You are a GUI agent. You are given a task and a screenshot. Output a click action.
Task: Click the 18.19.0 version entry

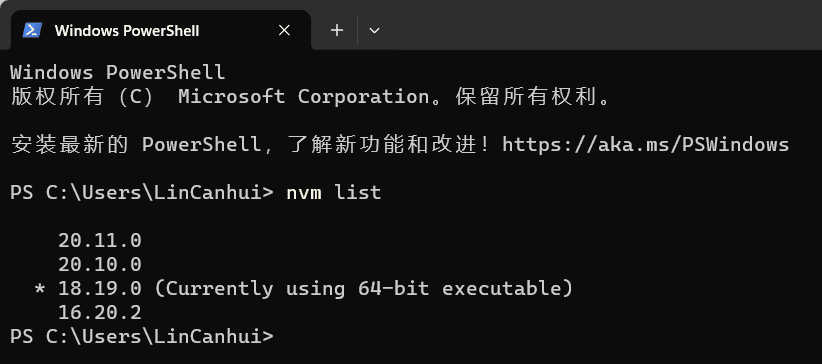100,288
